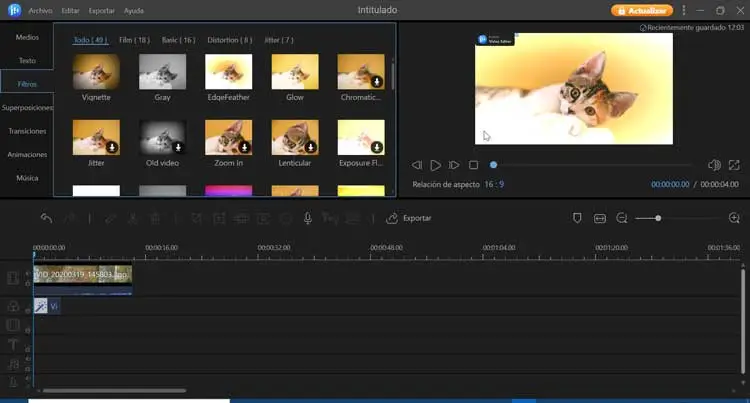Click the preview playback position slider handle
The image size is (750, 403).
coord(493,165)
